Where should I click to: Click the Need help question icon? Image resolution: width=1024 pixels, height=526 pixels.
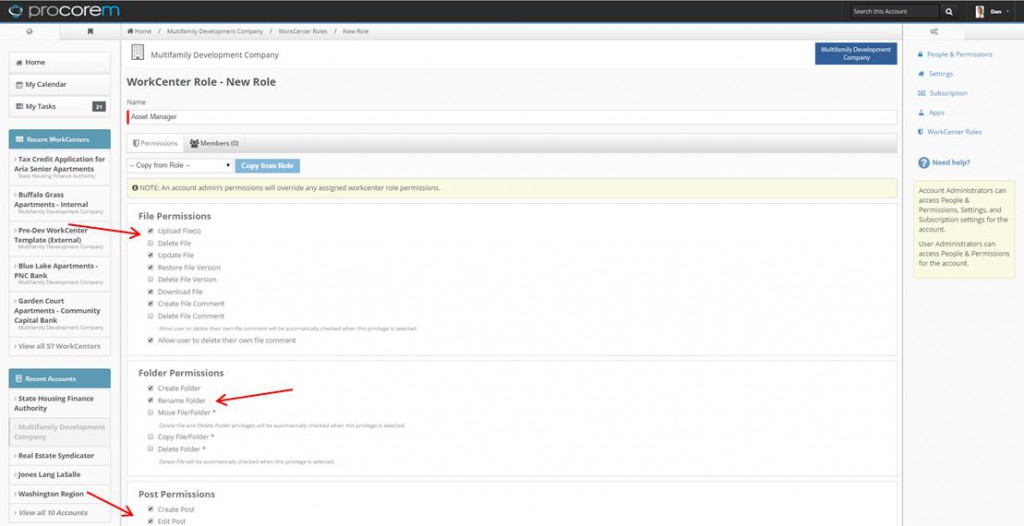point(923,163)
